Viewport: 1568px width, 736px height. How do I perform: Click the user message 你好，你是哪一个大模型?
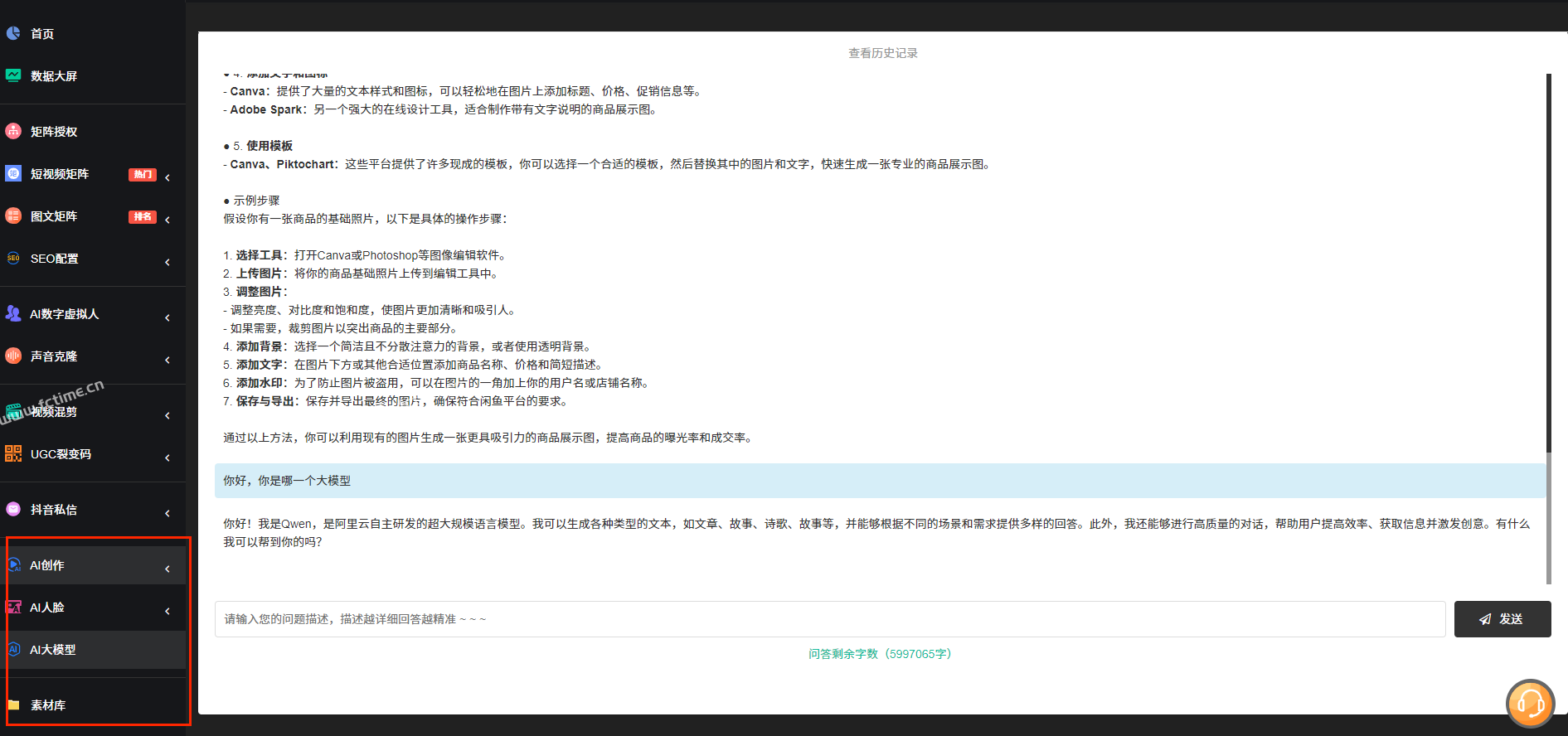pos(881,481)
